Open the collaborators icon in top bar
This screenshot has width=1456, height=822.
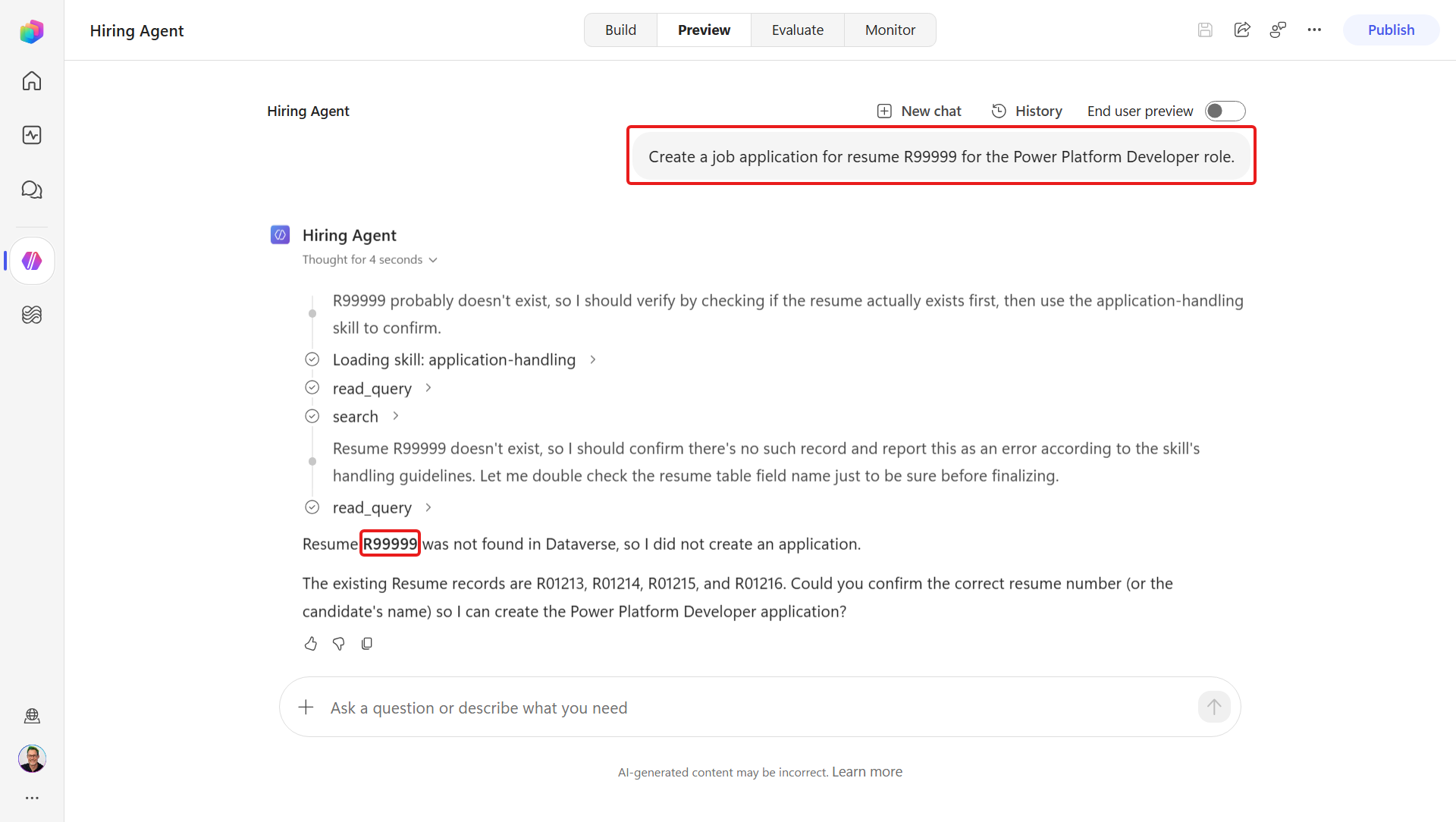[x=1279, y=30]
